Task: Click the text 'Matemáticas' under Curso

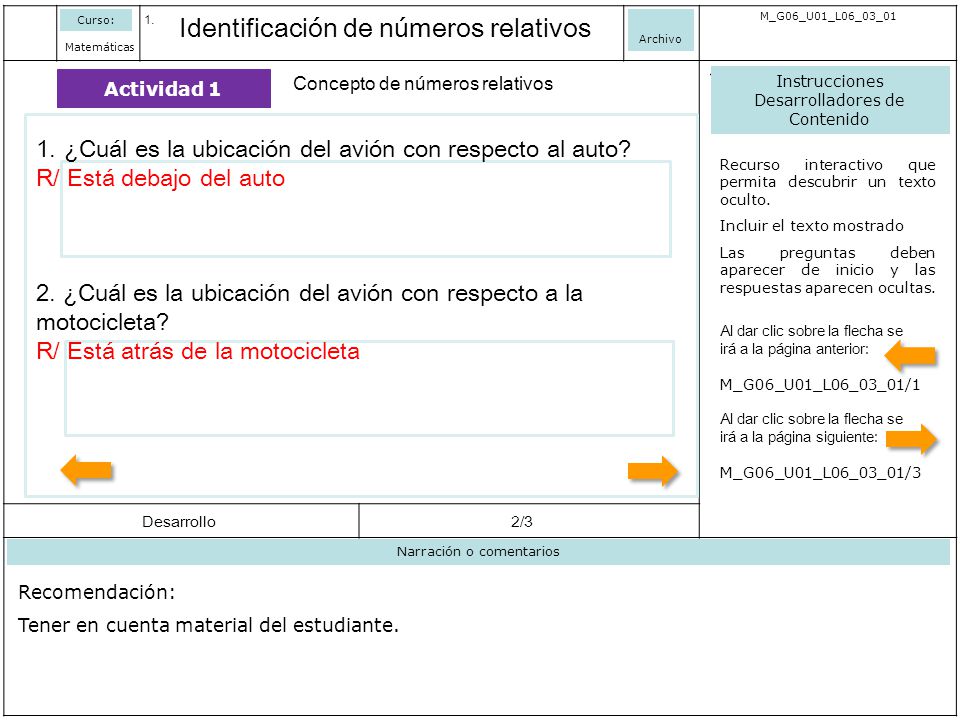Action: click(99, 47)
